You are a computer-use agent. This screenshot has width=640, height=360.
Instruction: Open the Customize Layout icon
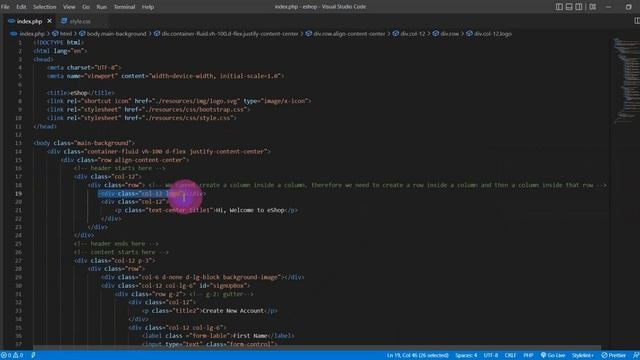593,7
